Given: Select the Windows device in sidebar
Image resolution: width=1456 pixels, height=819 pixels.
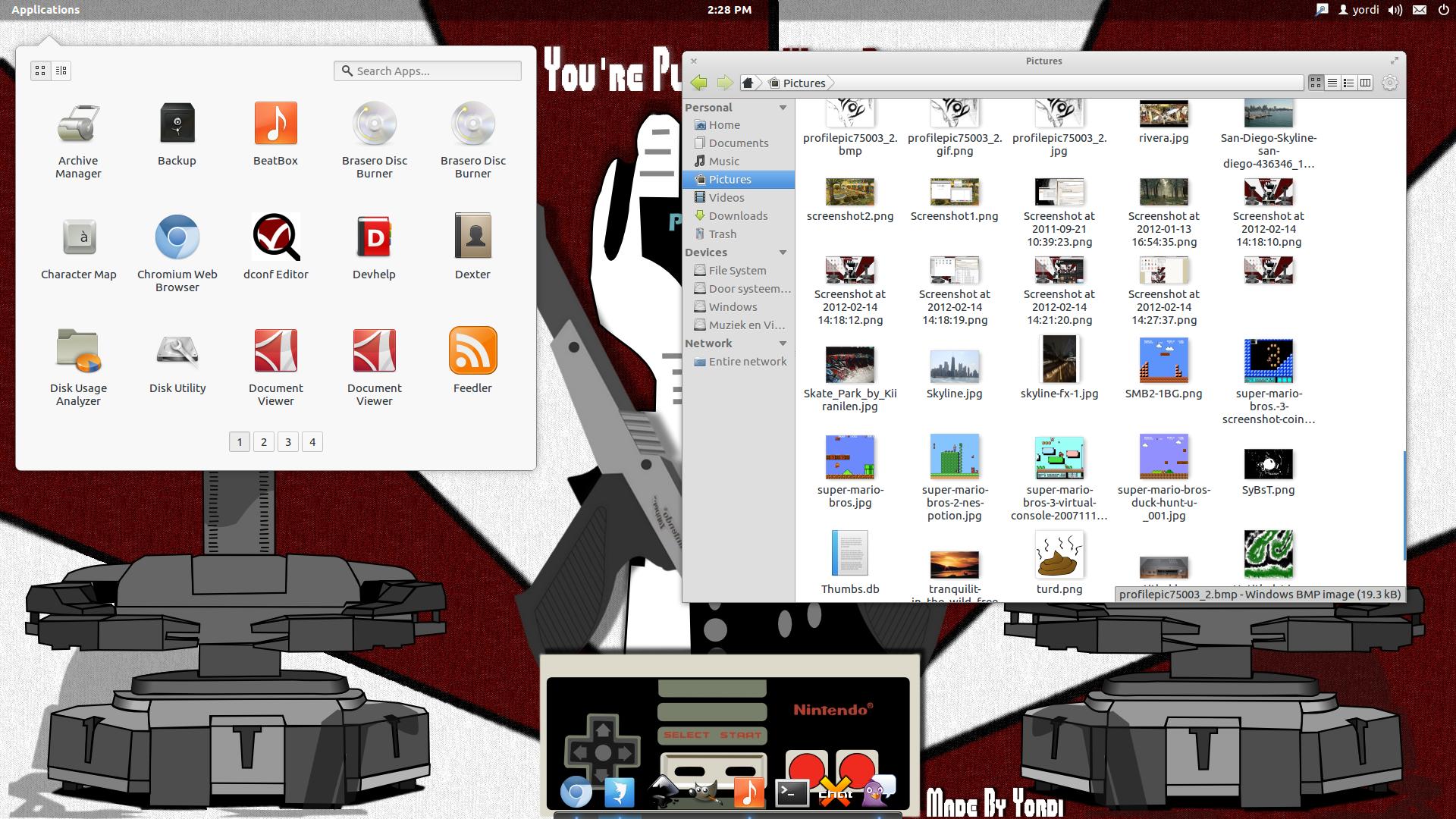Looking at the screenshot, I should point(739,307).
